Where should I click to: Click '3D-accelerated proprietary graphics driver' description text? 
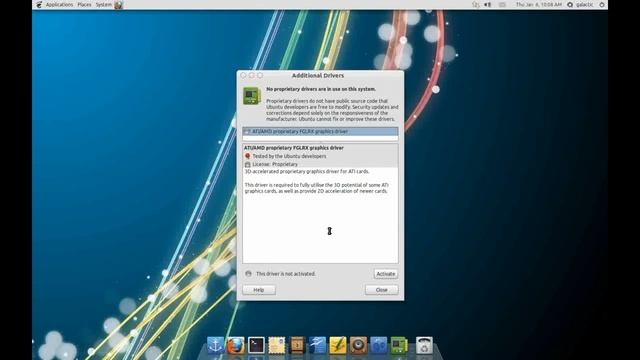(307, 171)
